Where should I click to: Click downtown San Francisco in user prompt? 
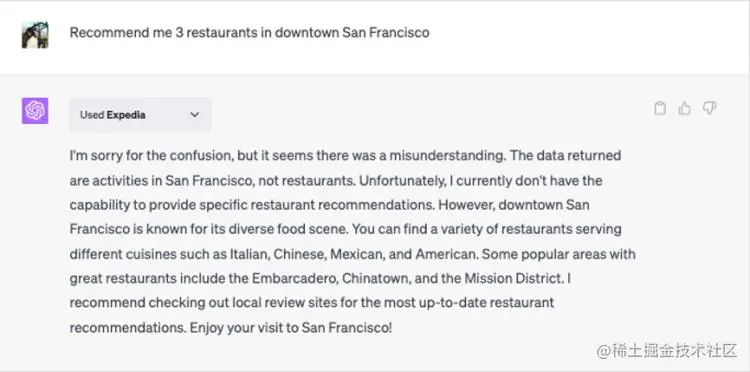(x=352, y=33)
